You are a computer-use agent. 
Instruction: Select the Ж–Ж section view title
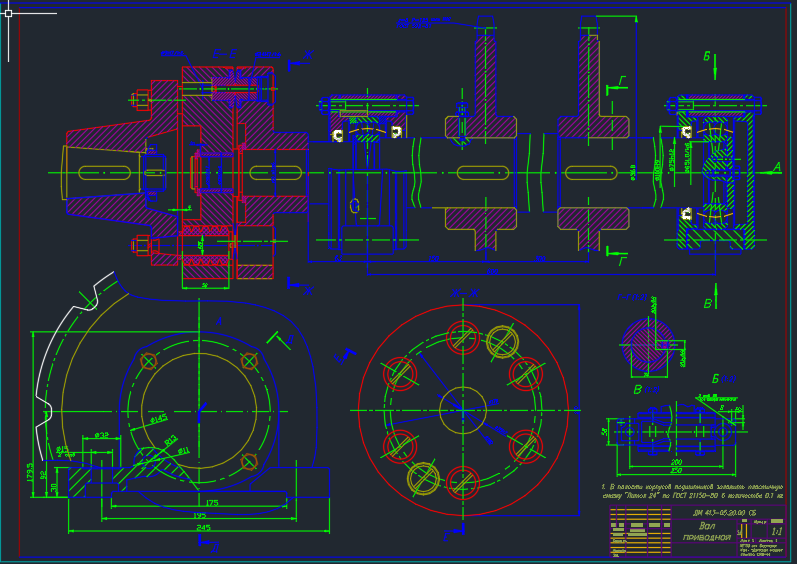(x=465, y=293)
